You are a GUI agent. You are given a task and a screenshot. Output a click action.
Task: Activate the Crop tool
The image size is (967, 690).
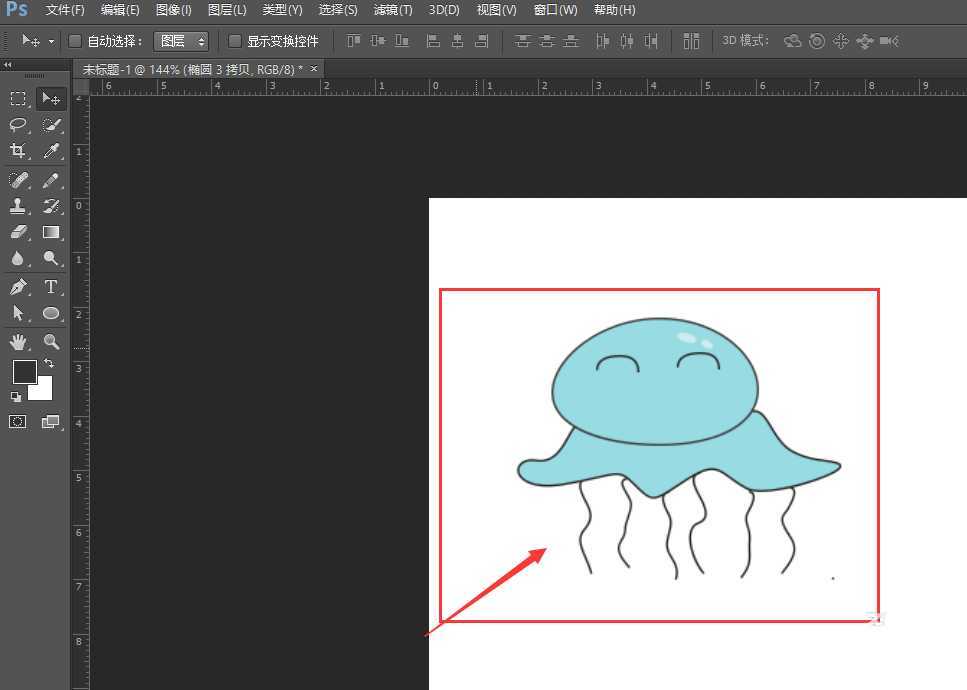pyautogui.click(x=17, y=151)
